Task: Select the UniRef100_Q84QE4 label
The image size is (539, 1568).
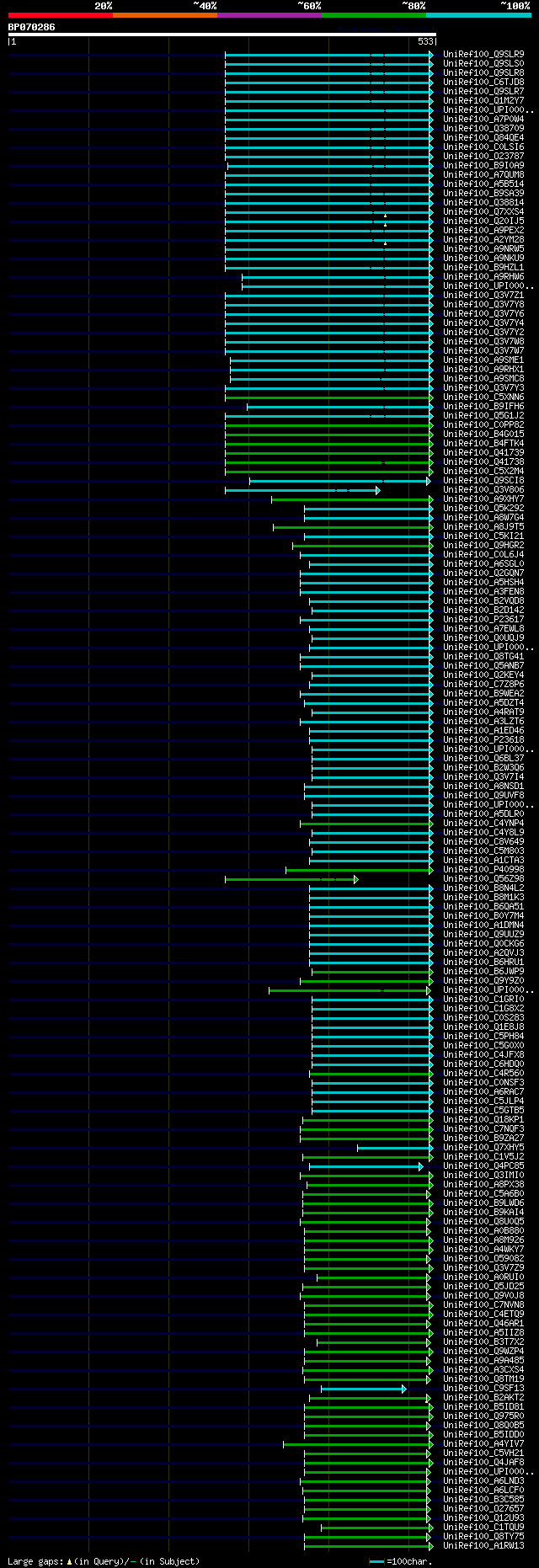Action: tap(483, 138)
